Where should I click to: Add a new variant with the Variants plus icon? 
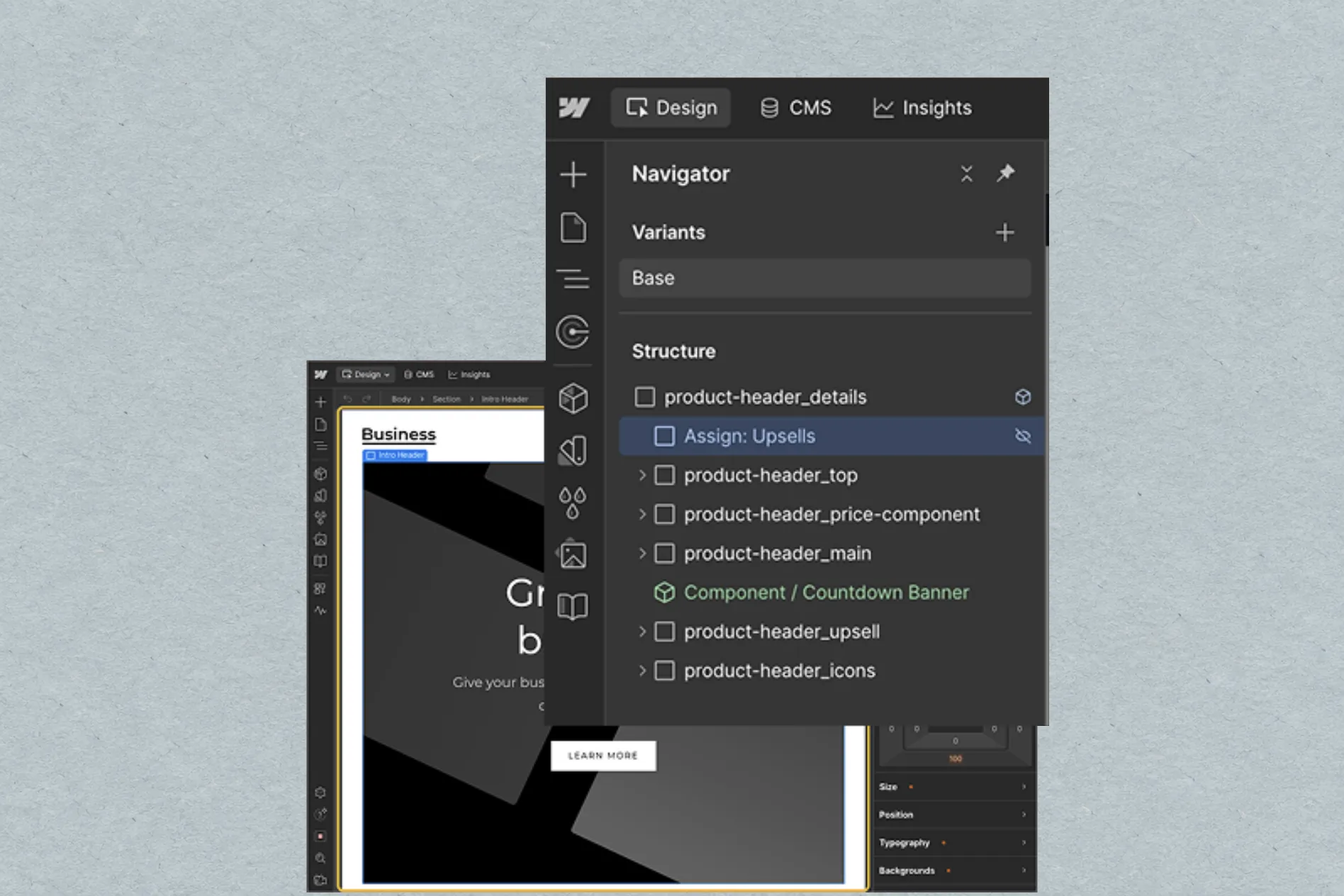pyautogui.click(x=1004, y=233)
